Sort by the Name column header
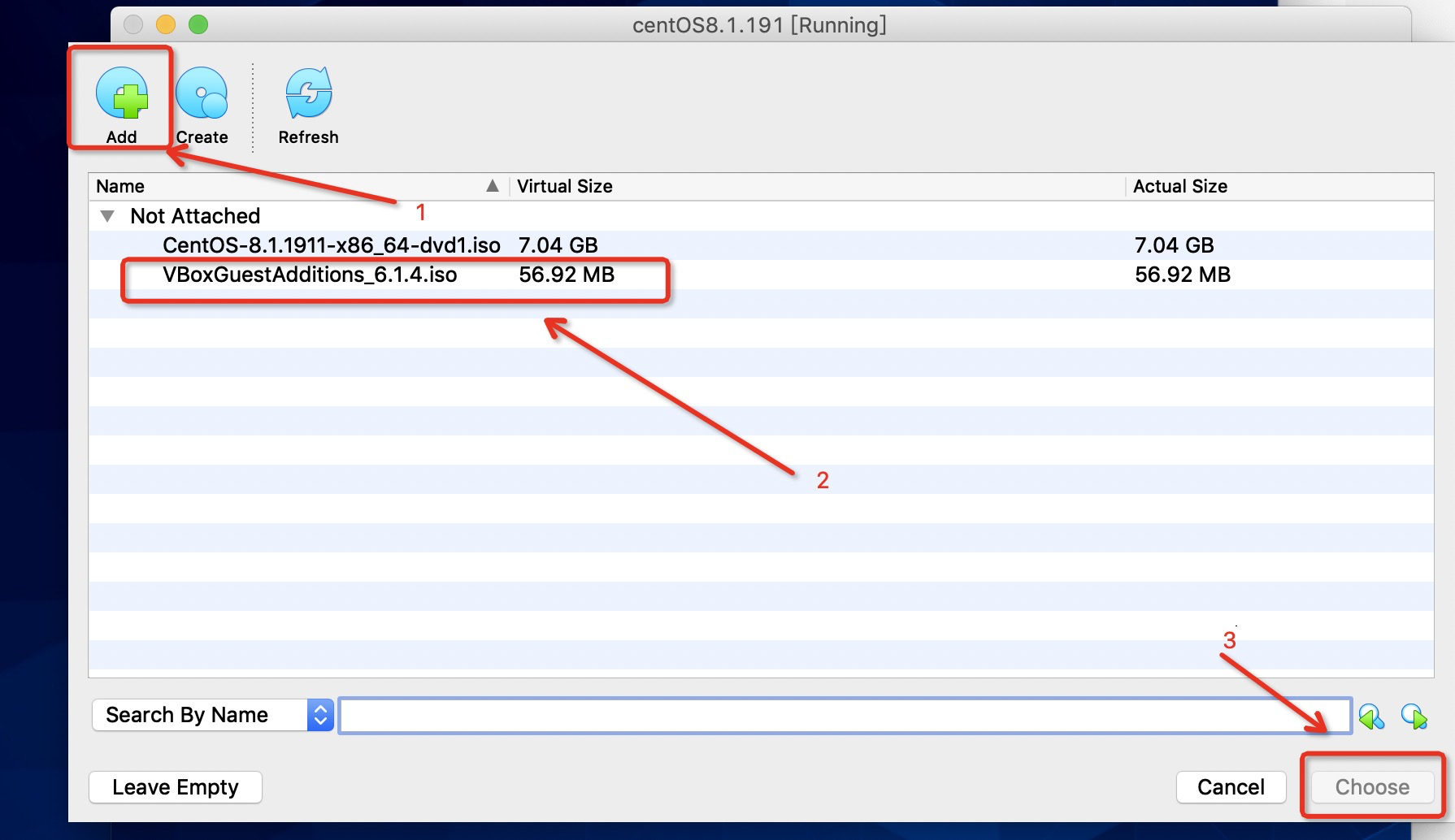 [298, 186]
